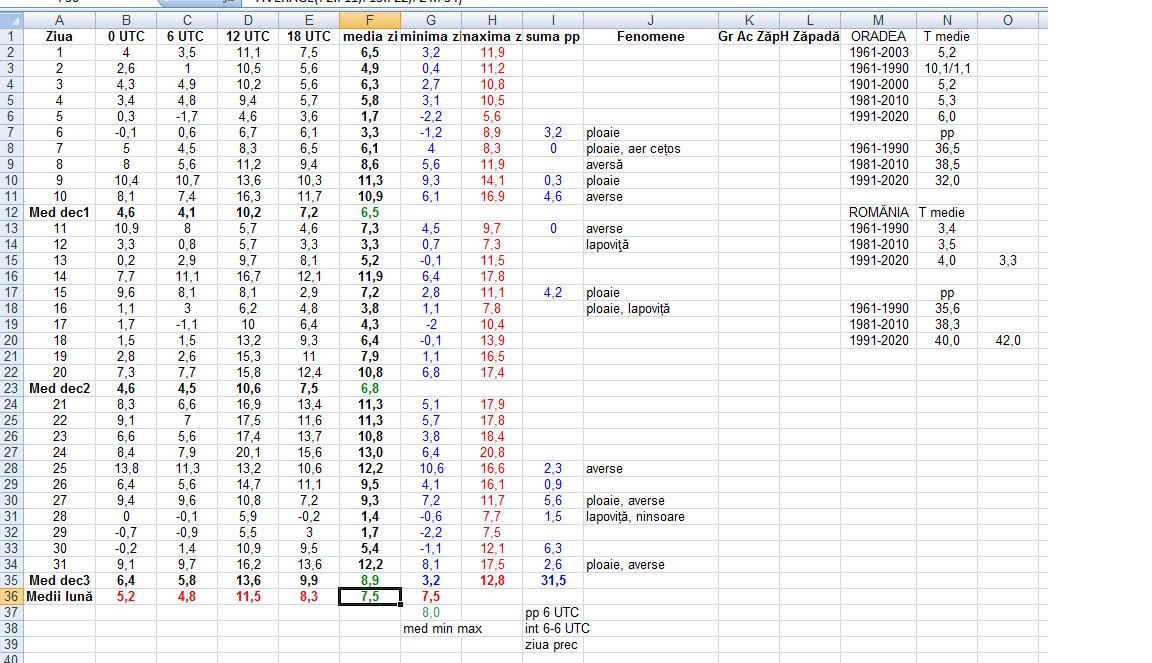1152x663 pixels.
Task: Click the green 6,5 decade mean cell
Action: tap(370, 212)
